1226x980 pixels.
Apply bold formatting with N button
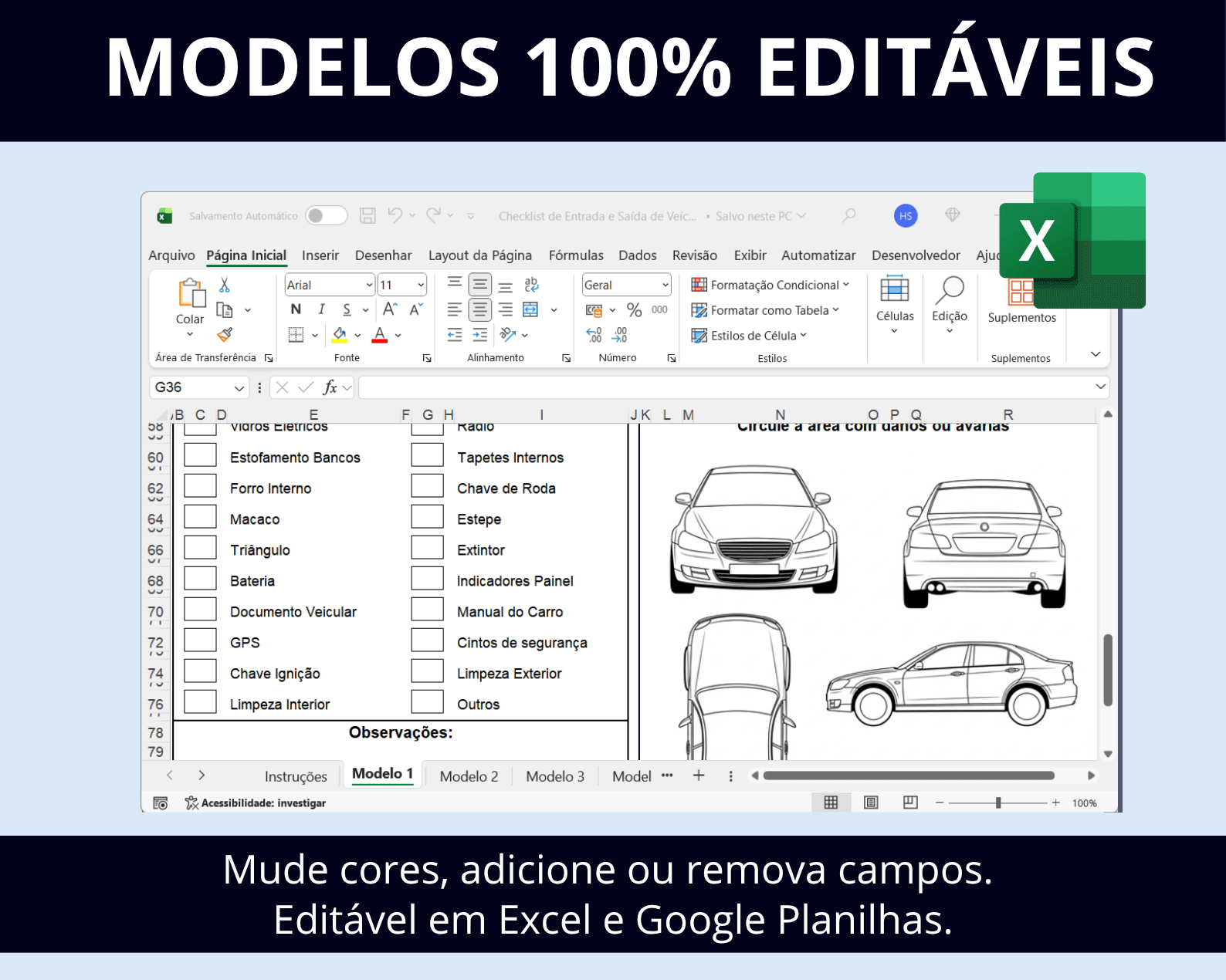click(x=296, y=309)
